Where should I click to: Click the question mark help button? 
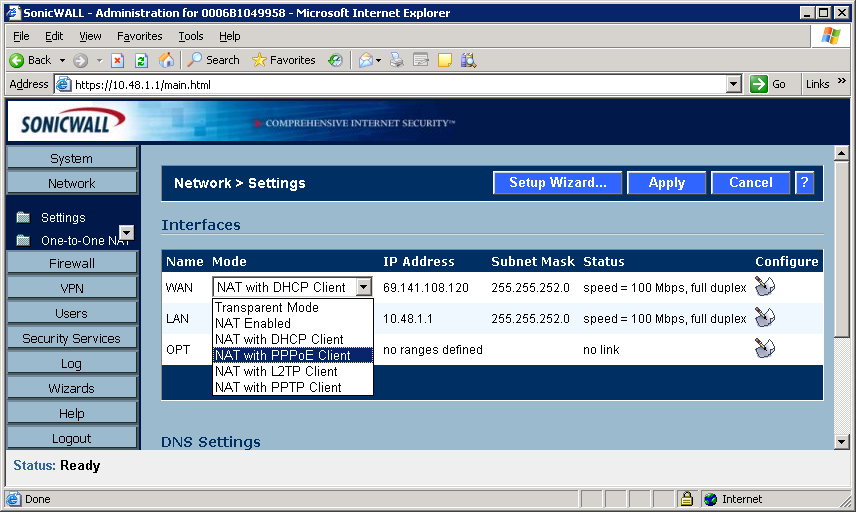click(x=804, y=183)
